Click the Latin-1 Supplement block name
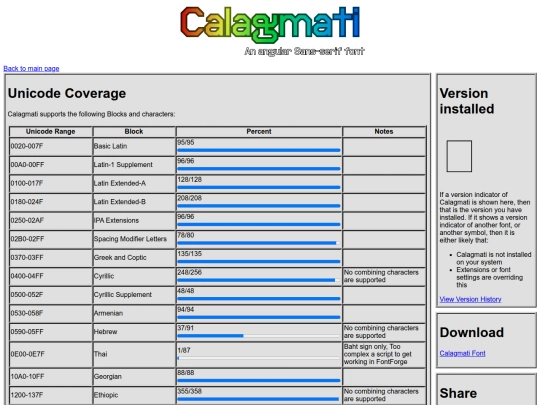The width and height of the screenshot is (540, 405). pos(123,165)
